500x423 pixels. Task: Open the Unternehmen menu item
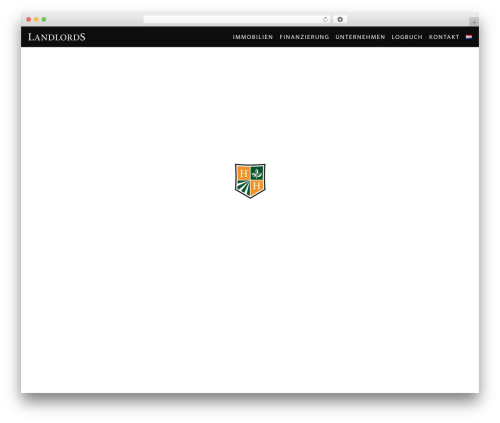[360, 37]
